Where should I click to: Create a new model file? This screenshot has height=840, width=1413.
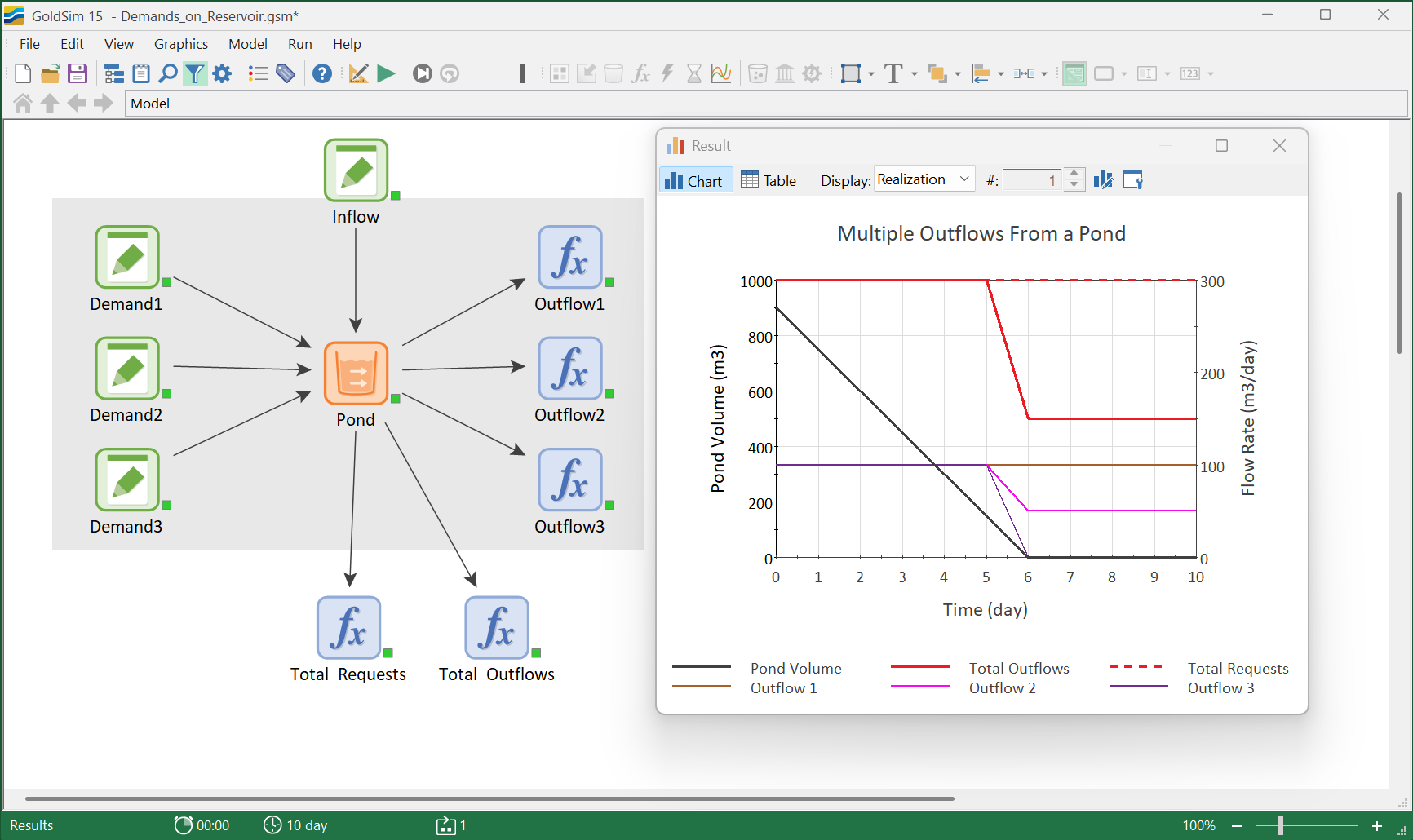point(23,73)
